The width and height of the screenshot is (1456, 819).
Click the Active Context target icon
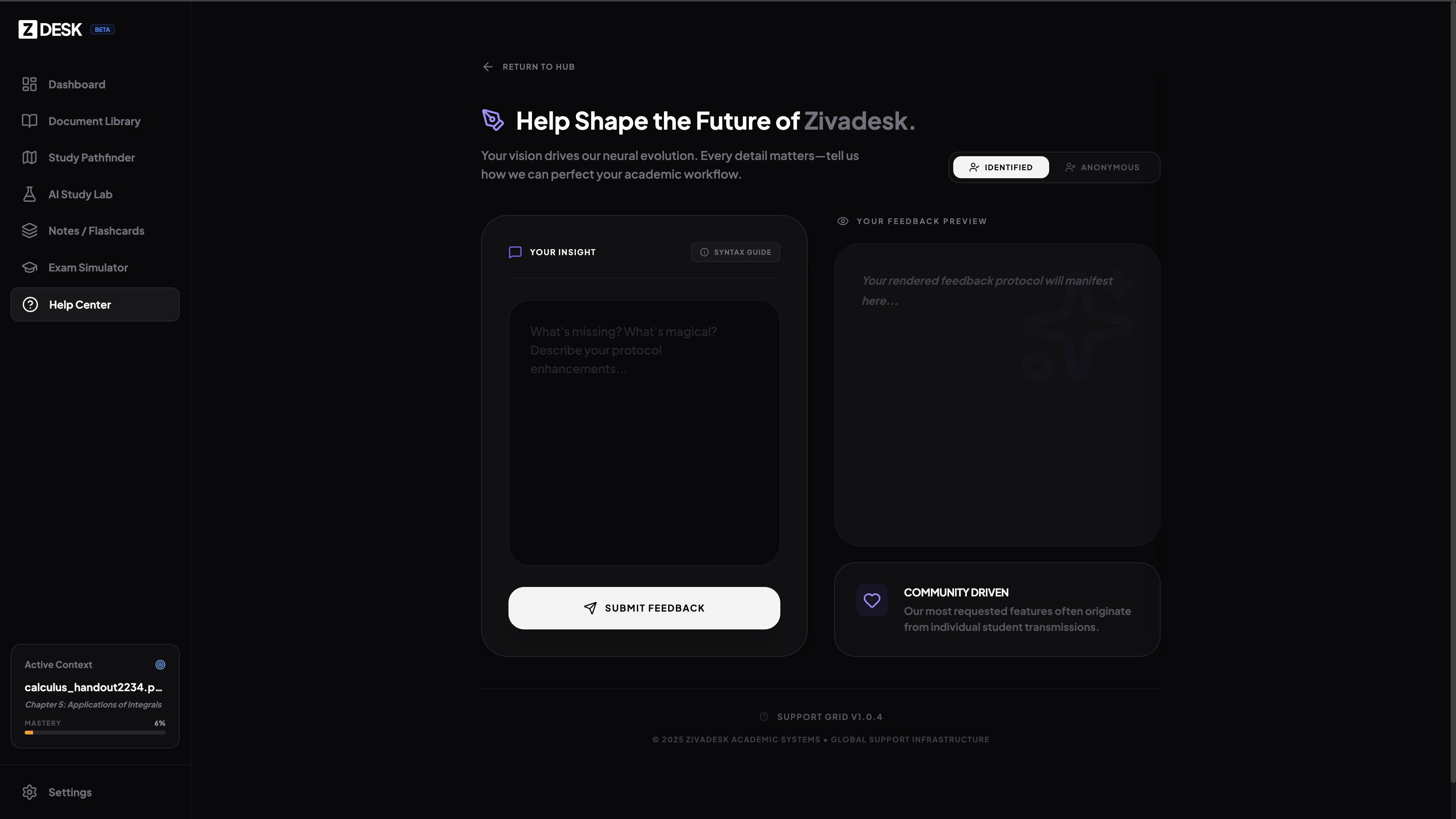pyautogui.click(x=160, y=665)
